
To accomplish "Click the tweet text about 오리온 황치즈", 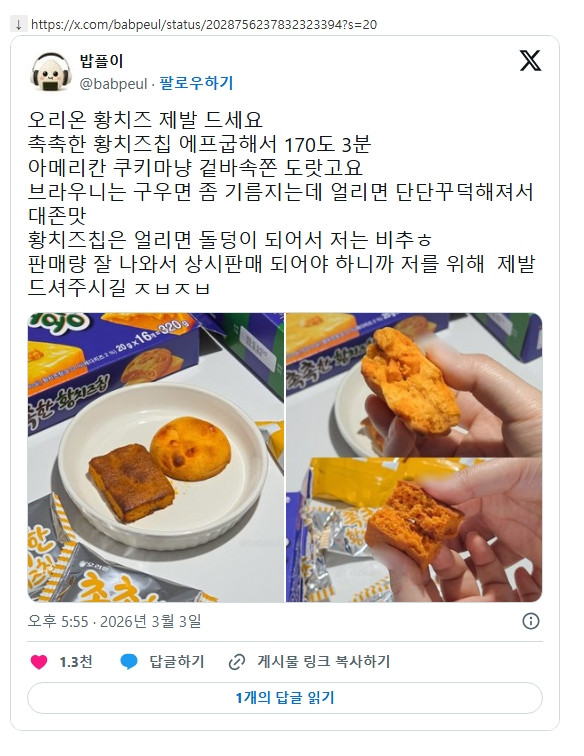I will (282, 203).
